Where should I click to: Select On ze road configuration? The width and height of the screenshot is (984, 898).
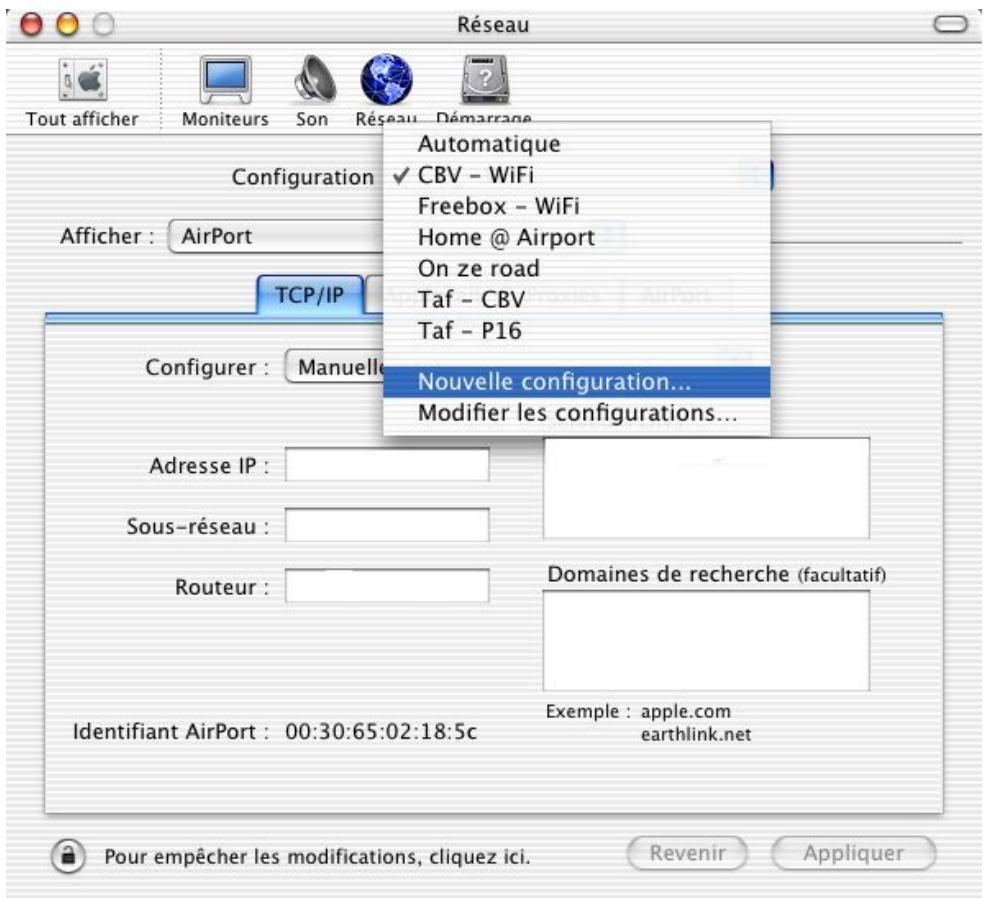576,269
